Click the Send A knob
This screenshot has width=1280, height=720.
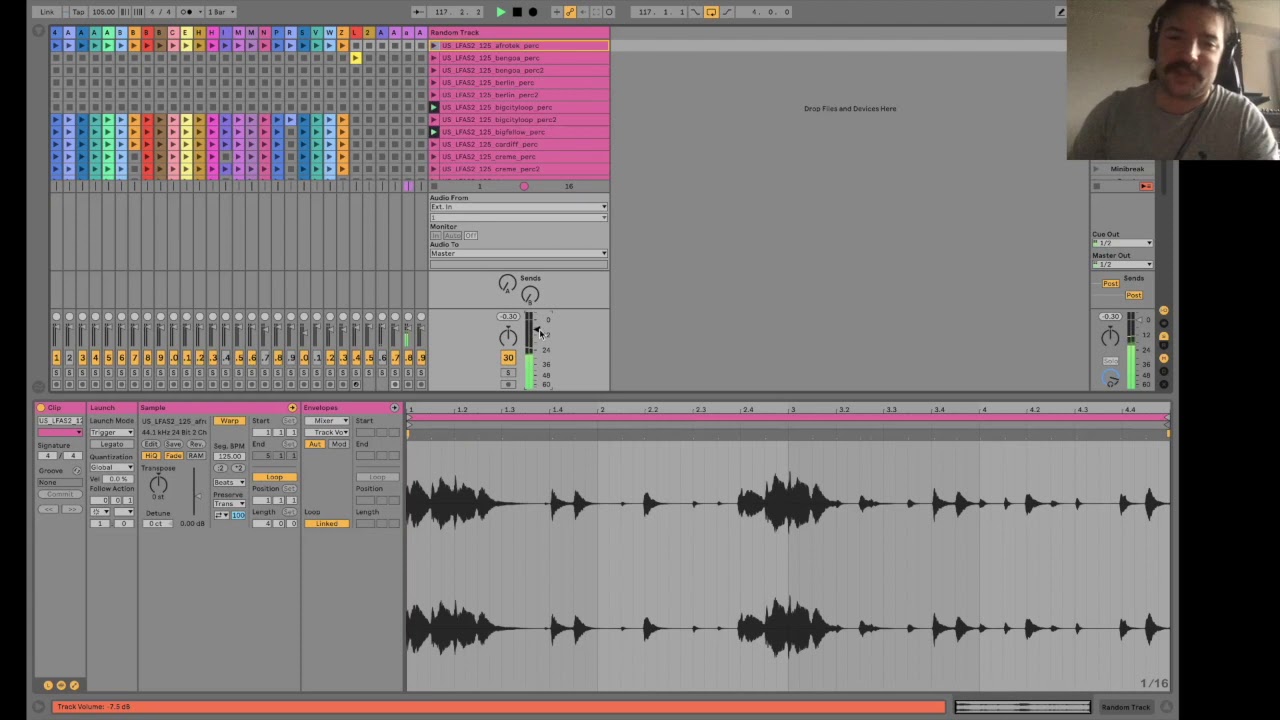(x=507, y=284)
